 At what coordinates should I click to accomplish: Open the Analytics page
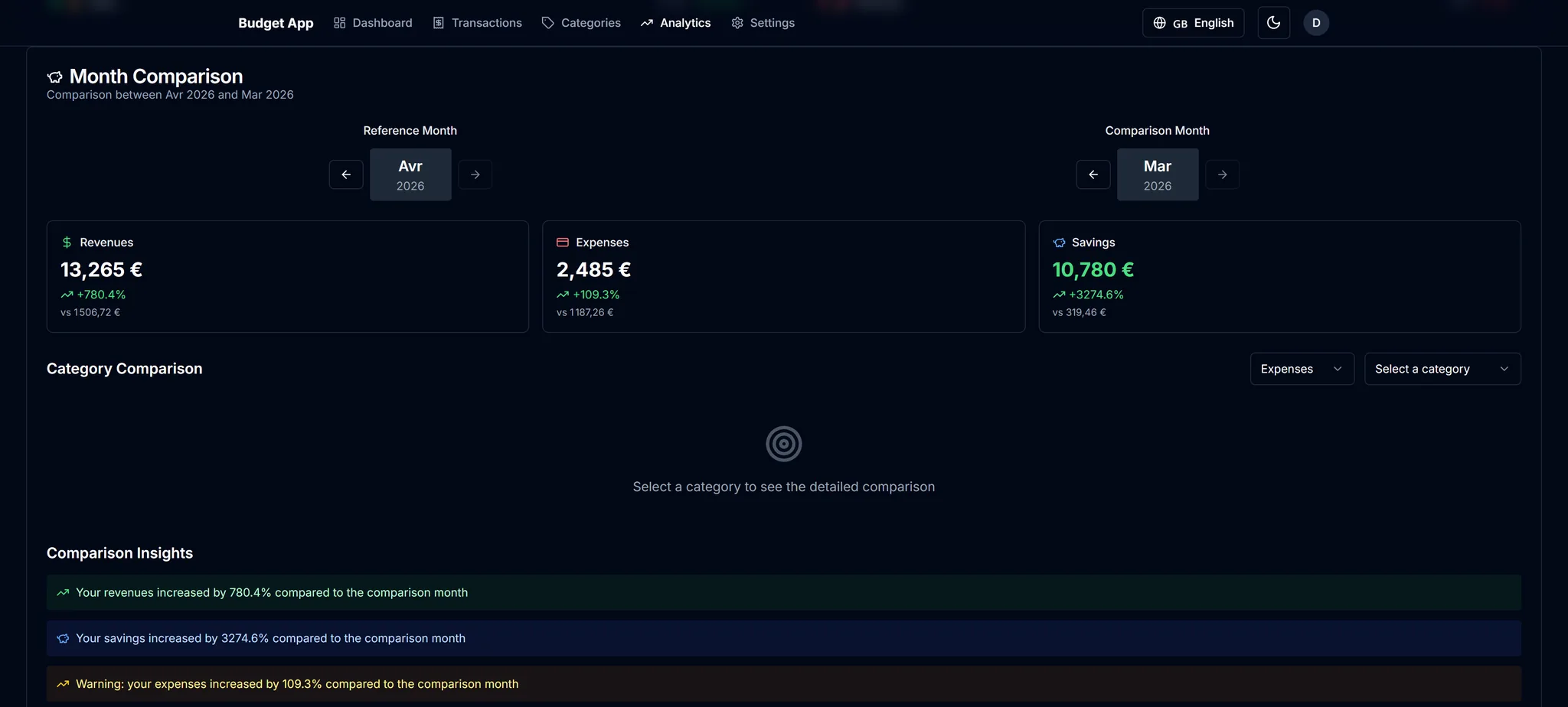point(676,23)
